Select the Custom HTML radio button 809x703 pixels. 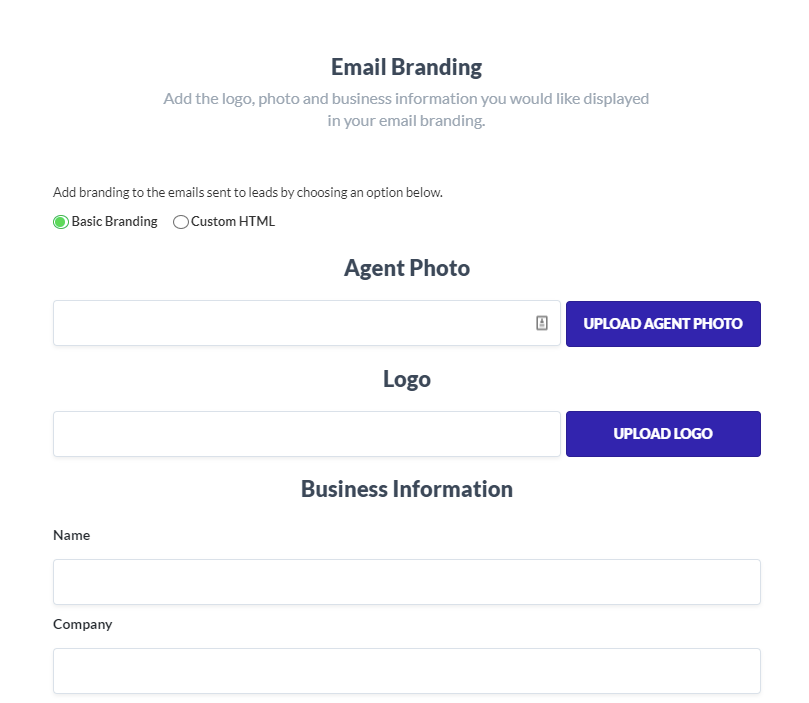tap(181, 222)
